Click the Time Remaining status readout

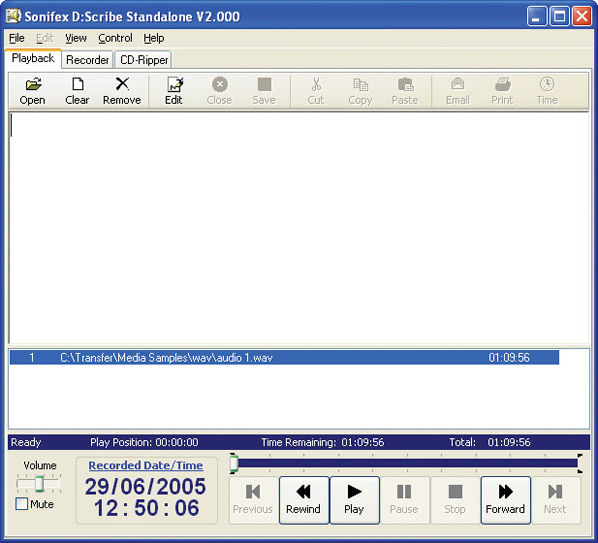click(323, 442)
